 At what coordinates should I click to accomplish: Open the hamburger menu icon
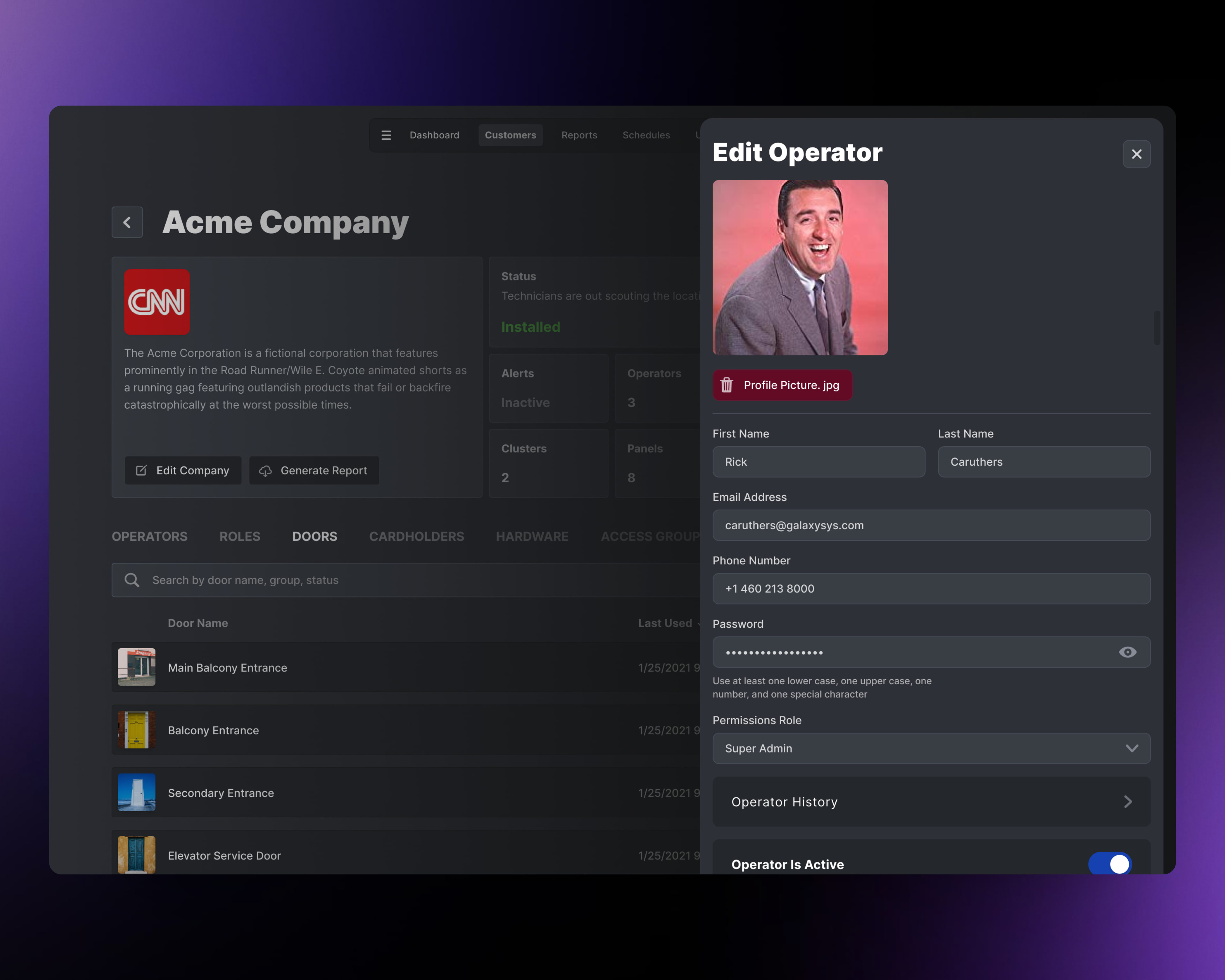(386, 135)
